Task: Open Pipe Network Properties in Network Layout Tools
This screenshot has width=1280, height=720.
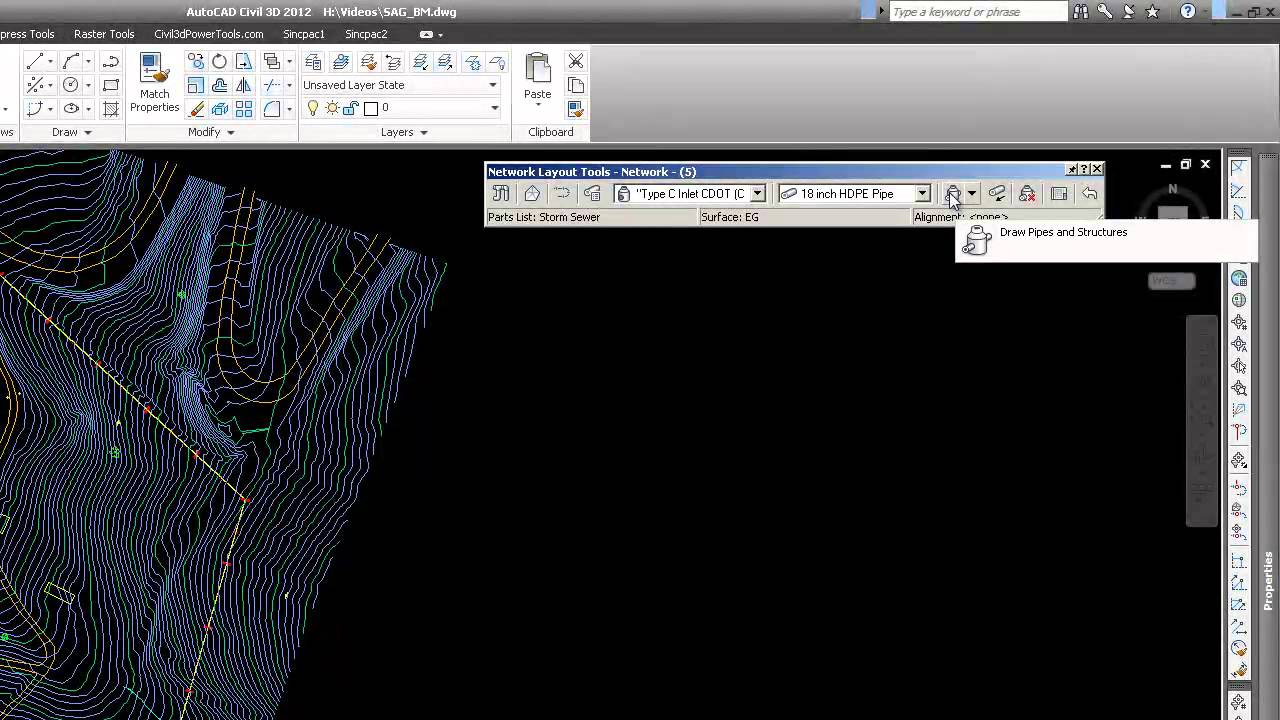Action: point(501,194)
